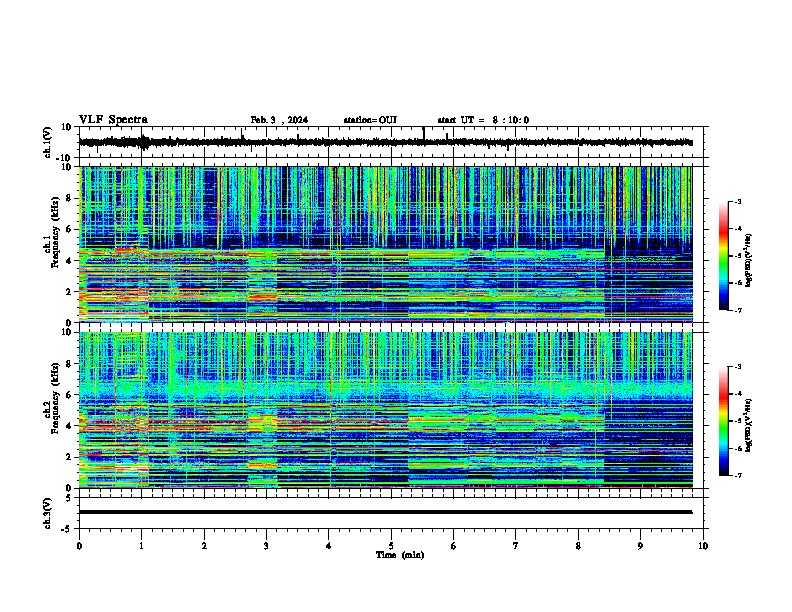Click the ch.3(V) axis "-5" tick label
792x612 pixels.
point(68,529)
